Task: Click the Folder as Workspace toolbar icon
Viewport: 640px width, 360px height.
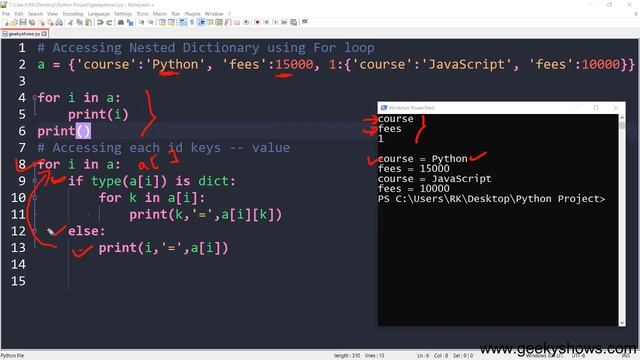Action: click(x=237, y=22)
